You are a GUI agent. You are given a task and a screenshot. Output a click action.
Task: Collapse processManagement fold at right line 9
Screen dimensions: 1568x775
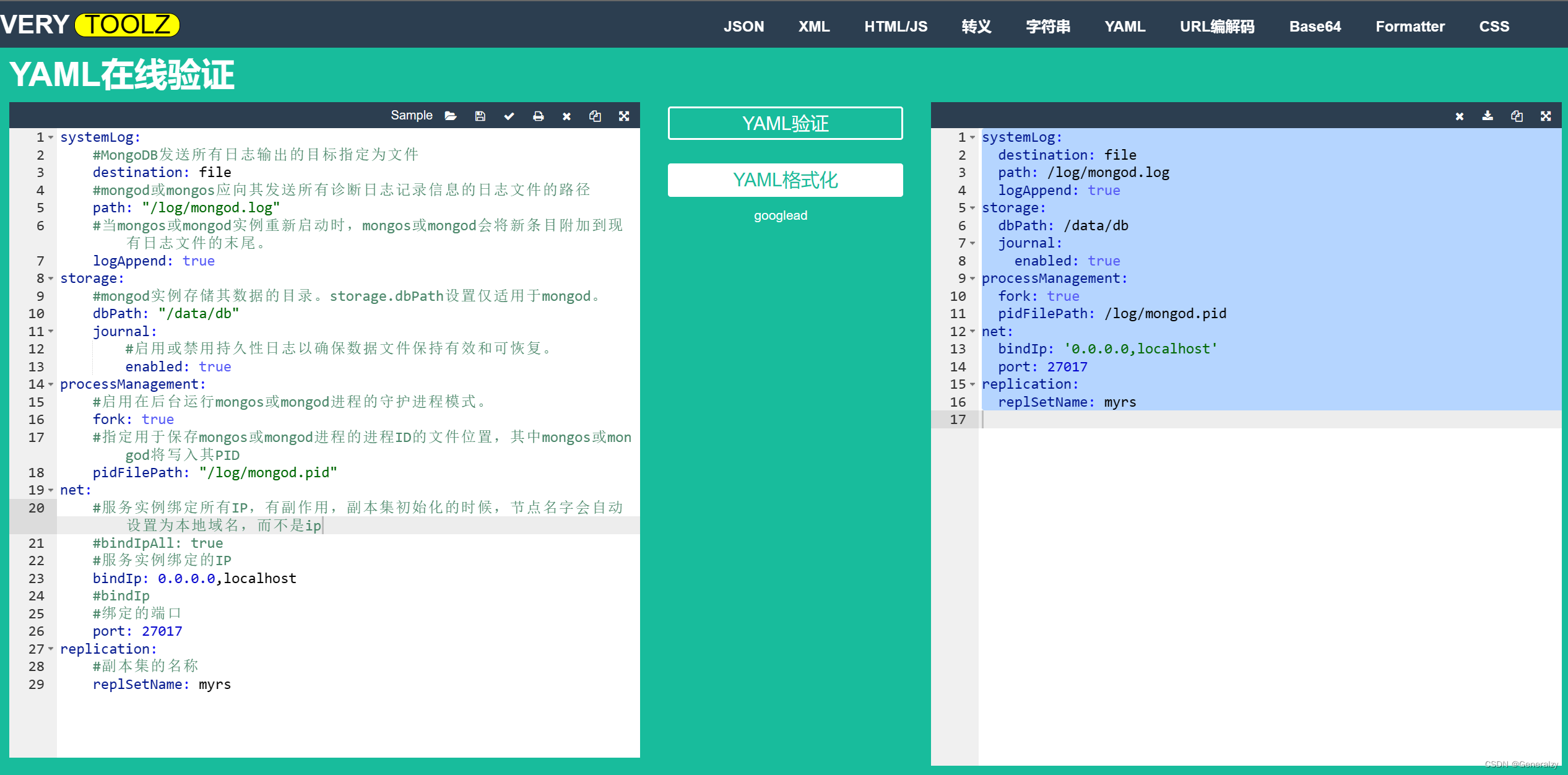[x=972, y=279]
